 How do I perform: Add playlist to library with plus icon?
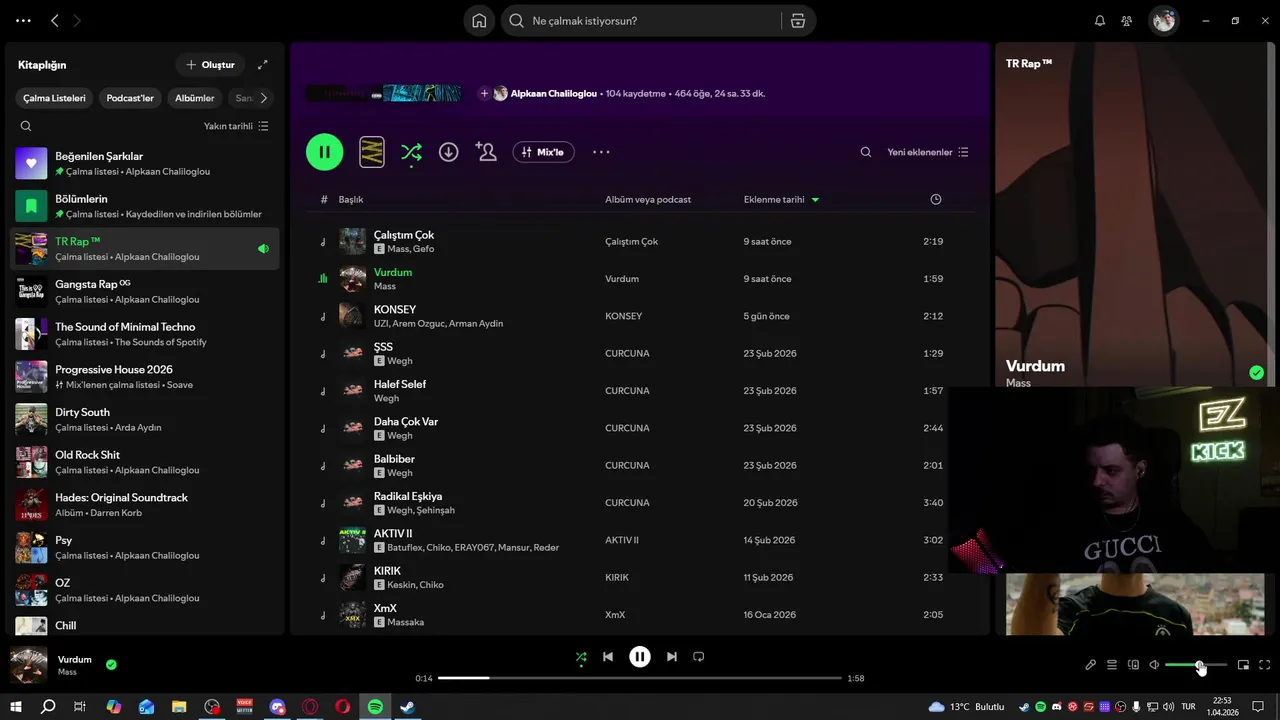484,93
